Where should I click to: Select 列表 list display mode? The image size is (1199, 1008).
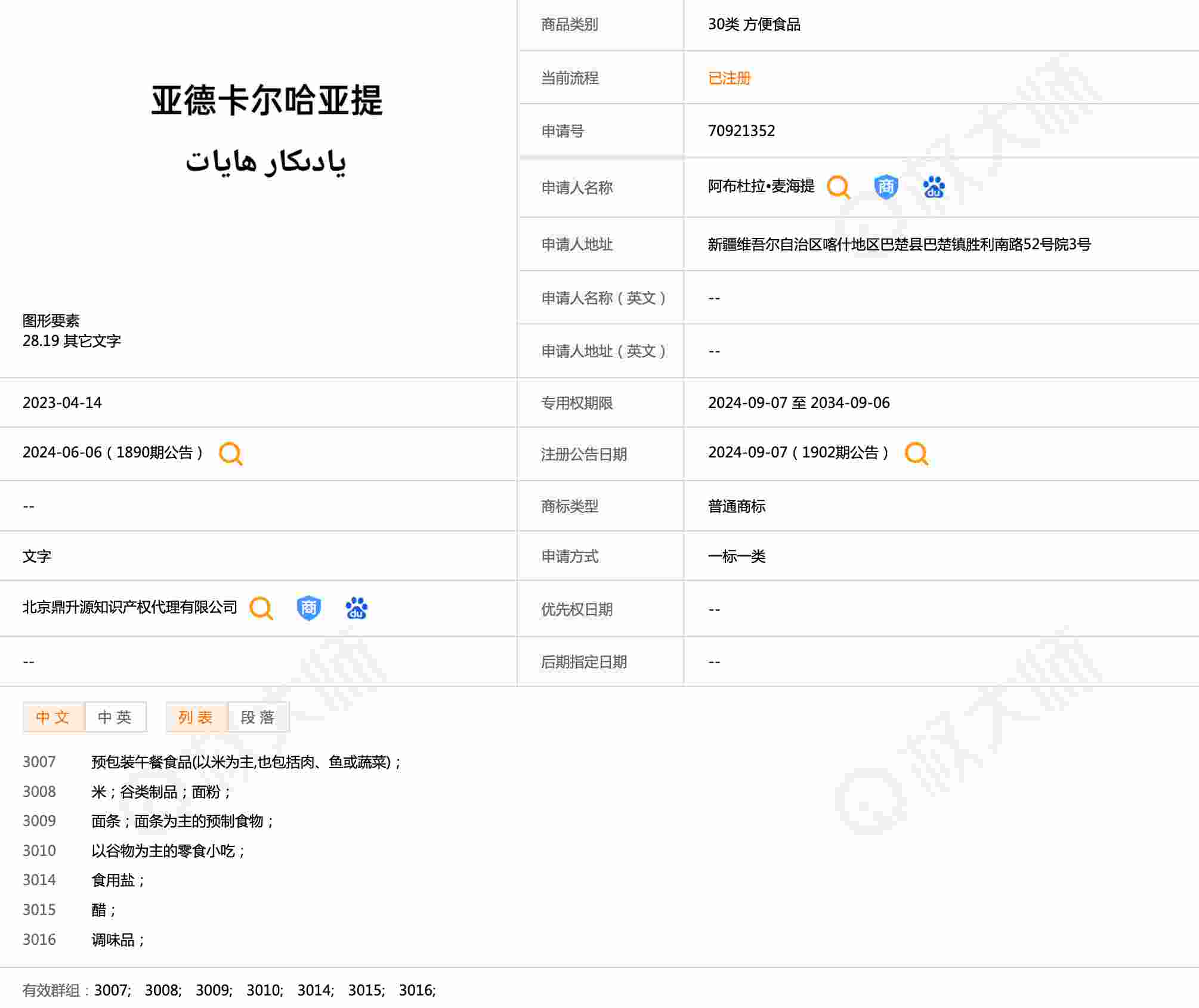196,717
